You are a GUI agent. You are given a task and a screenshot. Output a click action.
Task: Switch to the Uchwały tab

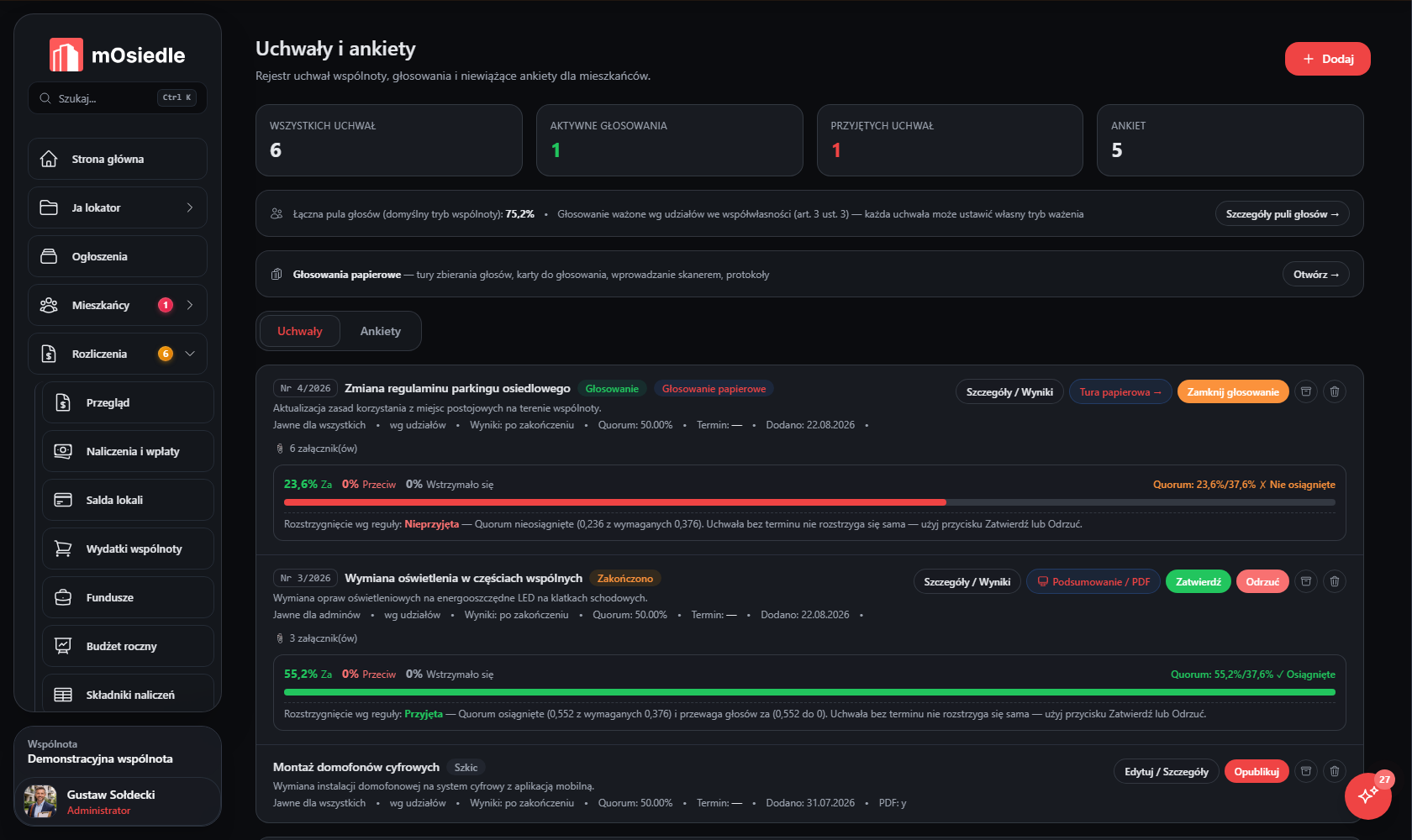(300, 331)
